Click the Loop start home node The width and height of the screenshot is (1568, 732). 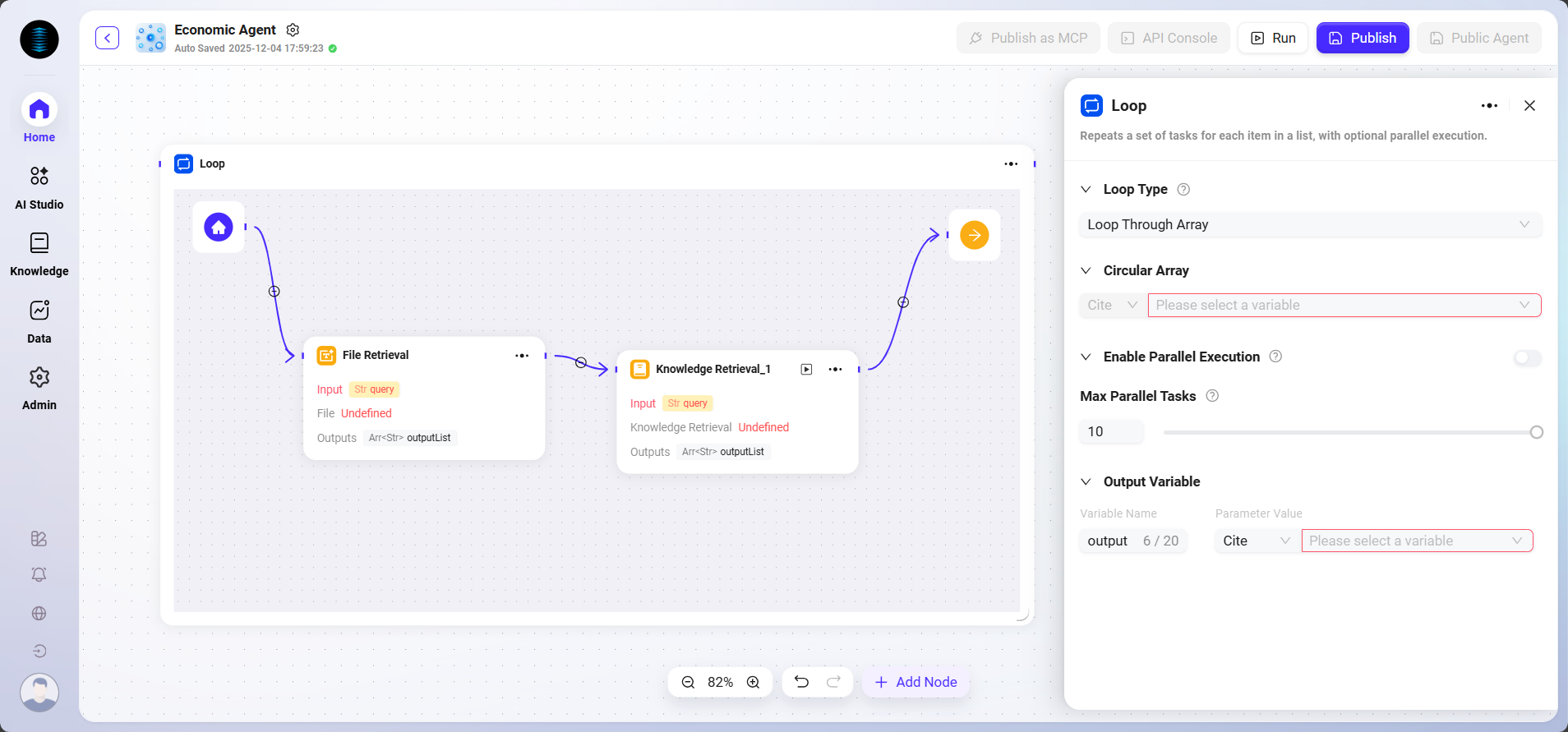click(x=219, y=227)
